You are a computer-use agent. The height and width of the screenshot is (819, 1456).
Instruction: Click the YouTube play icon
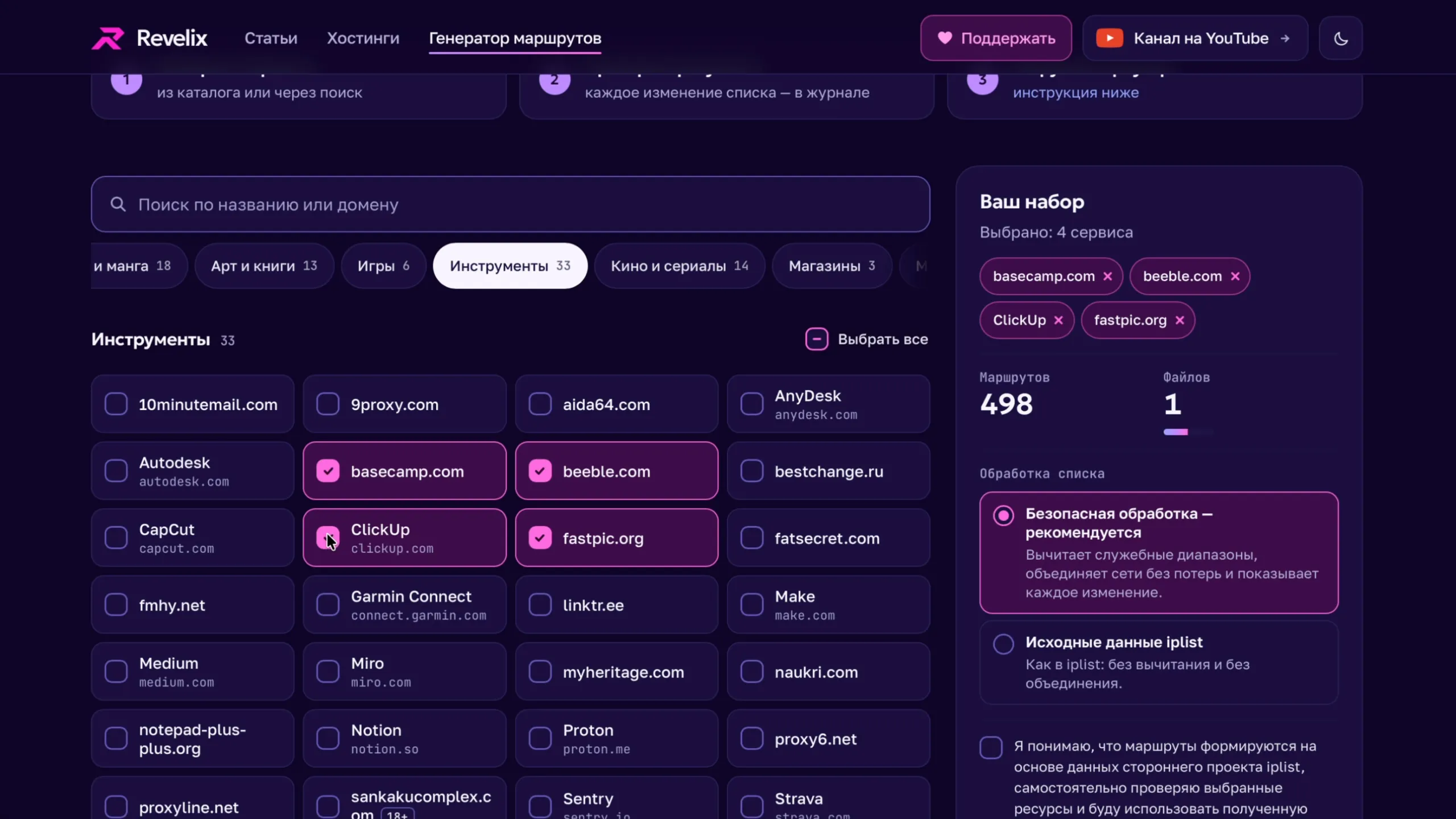[x=1109, y=38]
